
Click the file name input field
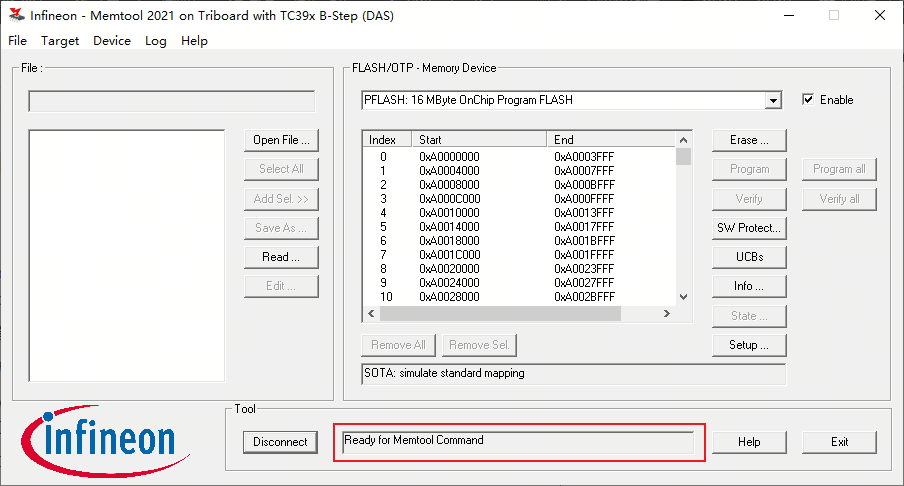coord(172,101)
